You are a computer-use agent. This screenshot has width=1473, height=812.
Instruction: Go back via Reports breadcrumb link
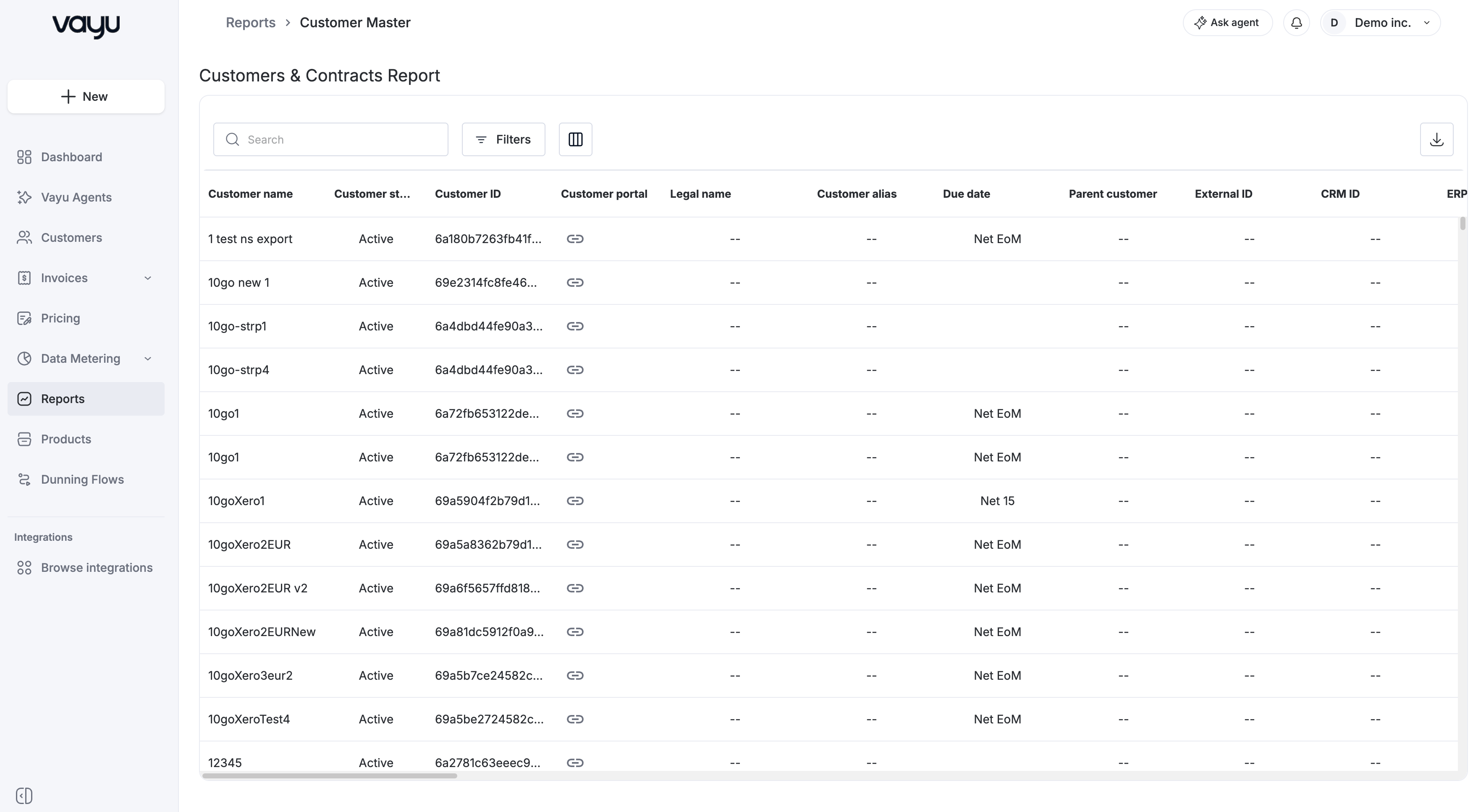(x=250, y=22)
